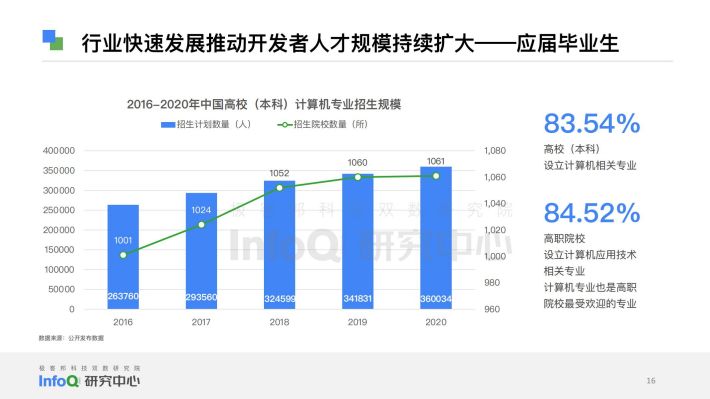Click the 2019 line marker labeled 1060
The image size is (710, 399).
tap(358, 177)
